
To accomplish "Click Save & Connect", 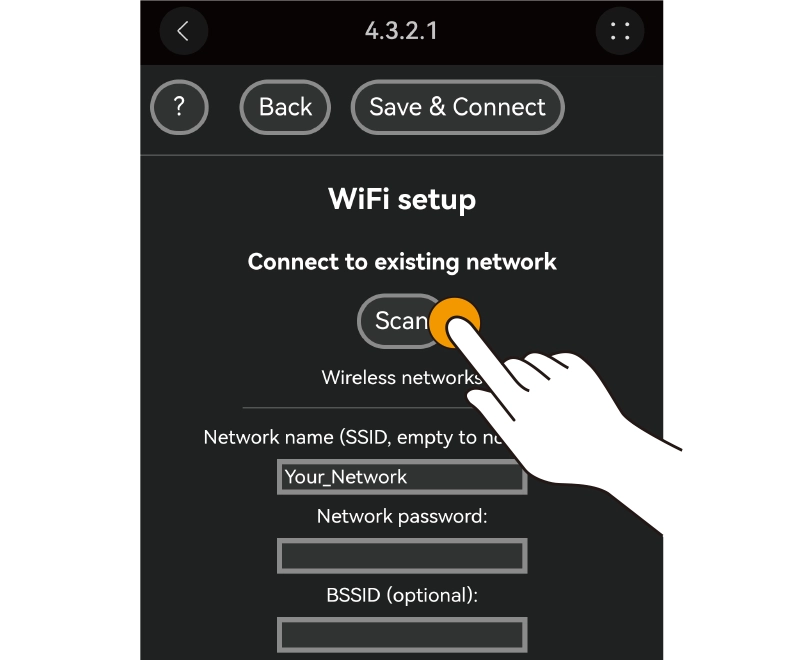I will [x=458, y=107].
